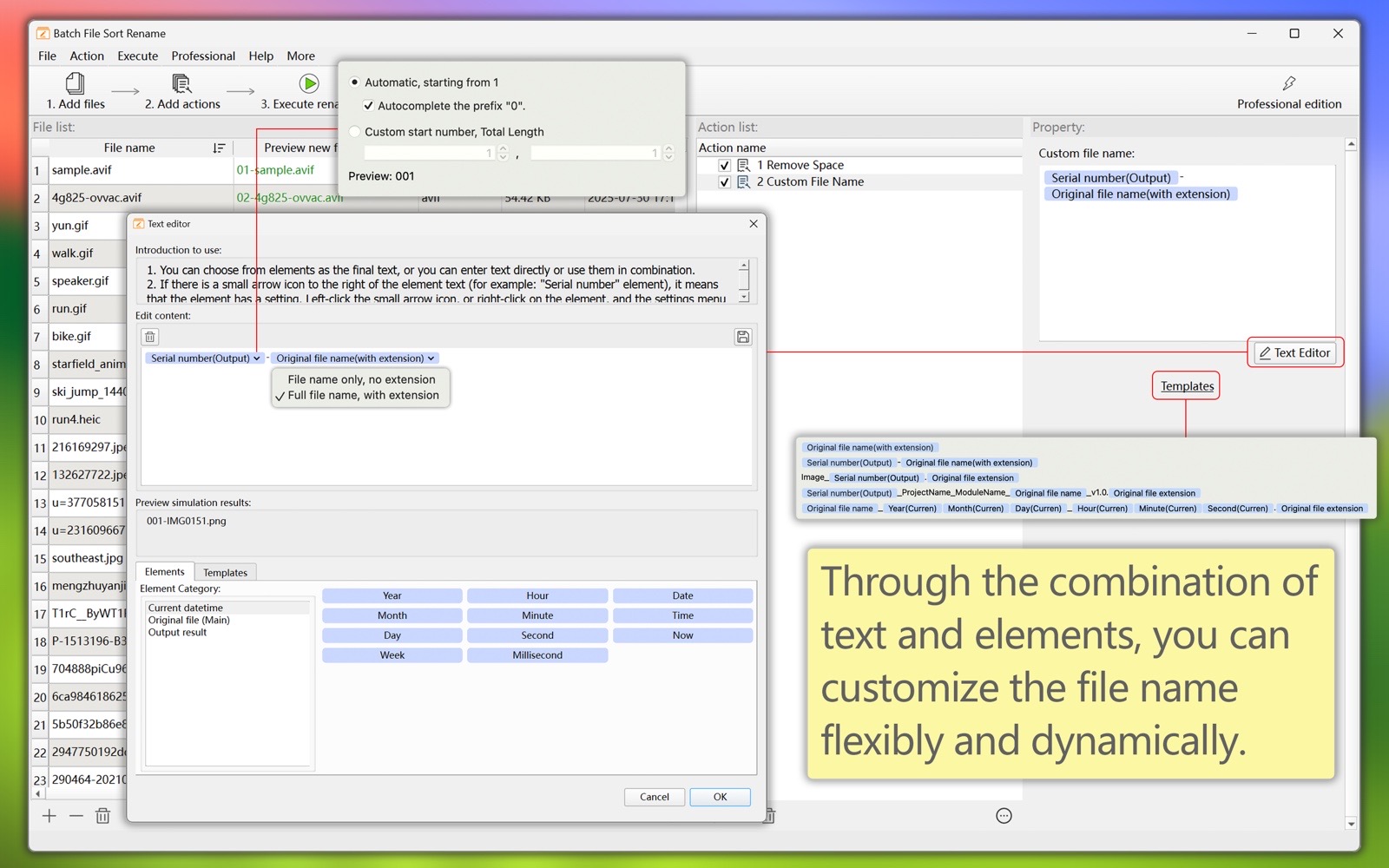This screenshot has height=868, width=1389.
Task: Select Output result element category
Action: 177,633
